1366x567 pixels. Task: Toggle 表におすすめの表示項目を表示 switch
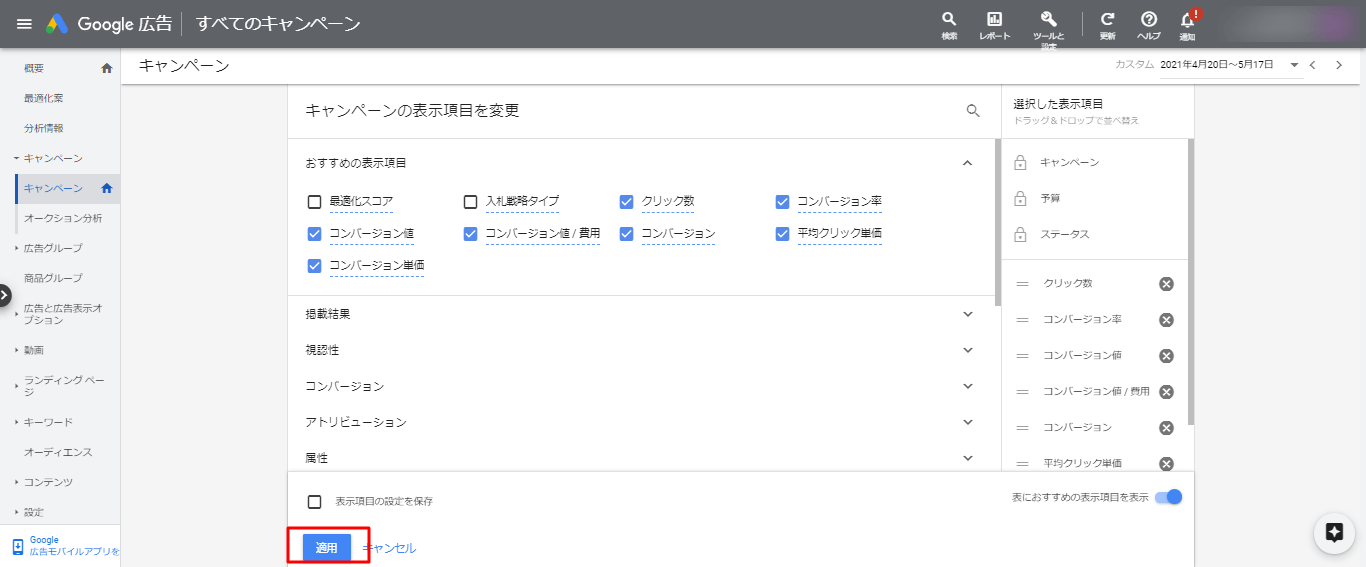[x=1168, y=497]
